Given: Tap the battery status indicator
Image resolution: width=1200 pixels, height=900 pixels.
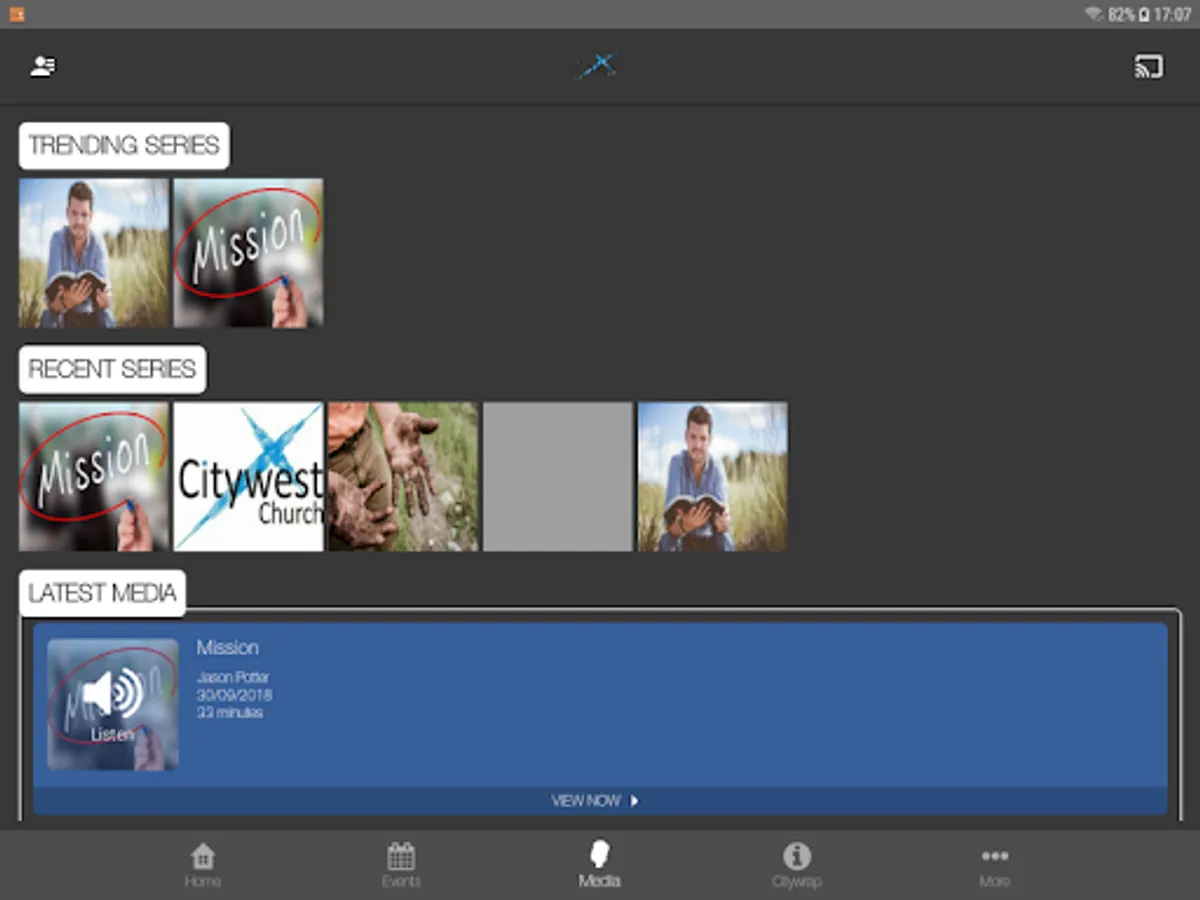Looking at the screenshot, I should point(1143,15).
